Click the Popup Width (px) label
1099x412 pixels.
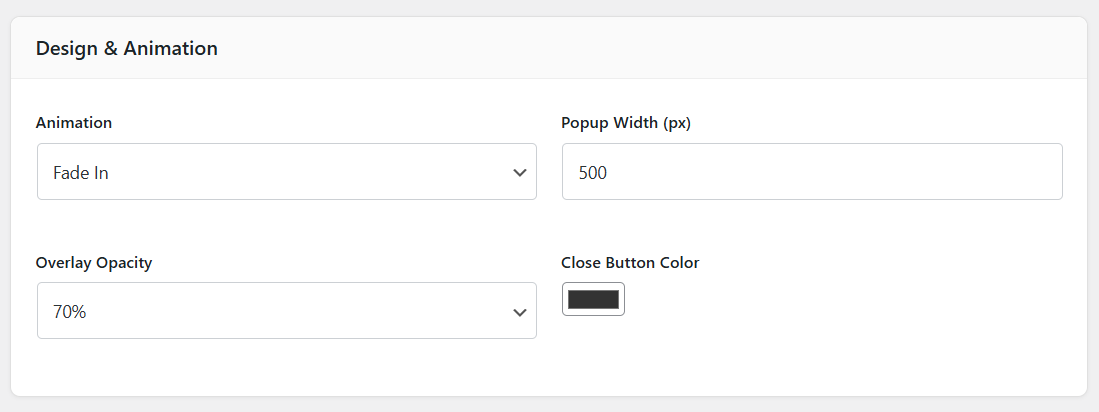click(626, 123)
